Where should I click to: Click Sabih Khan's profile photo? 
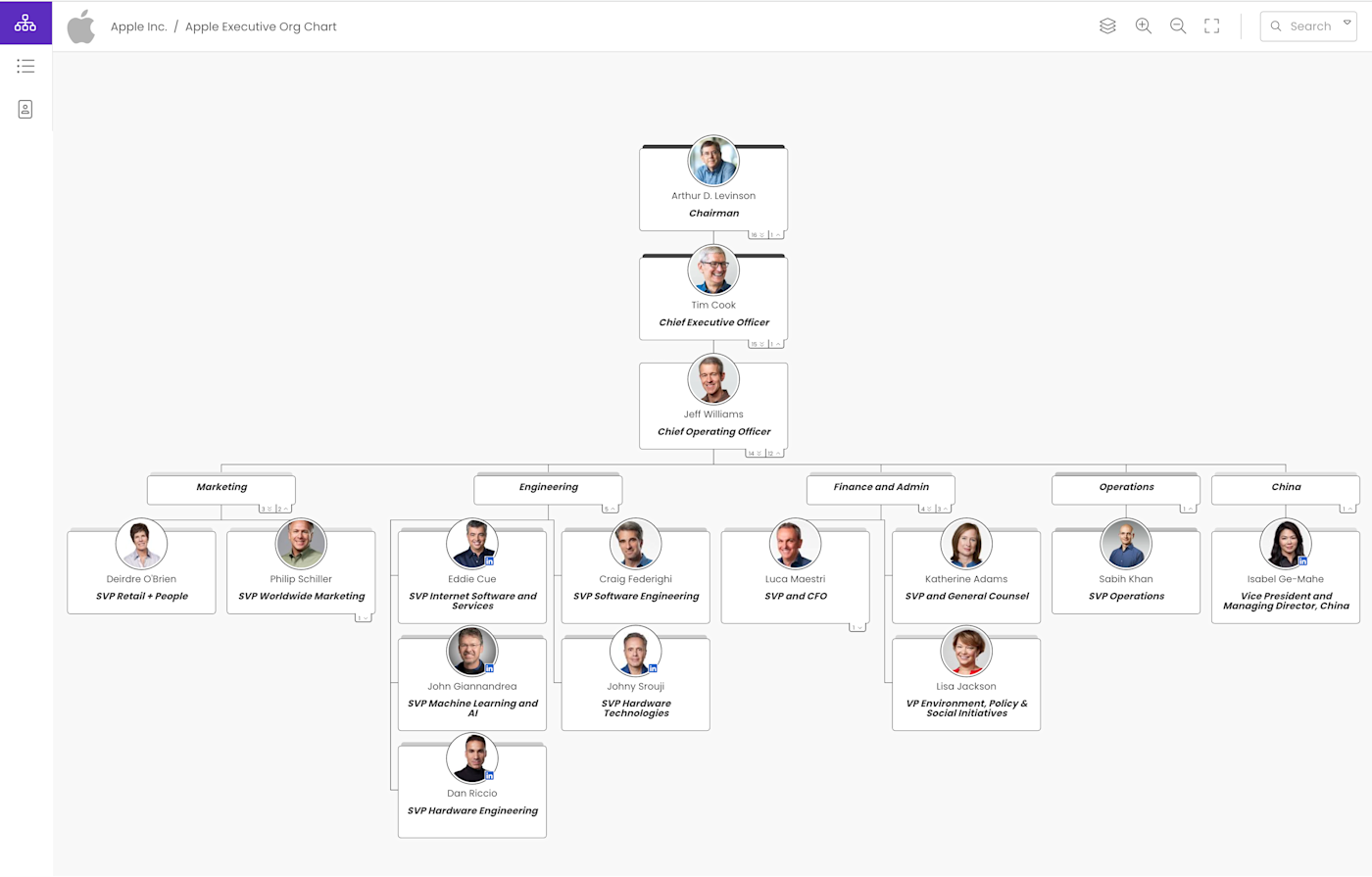[1125, 544]
